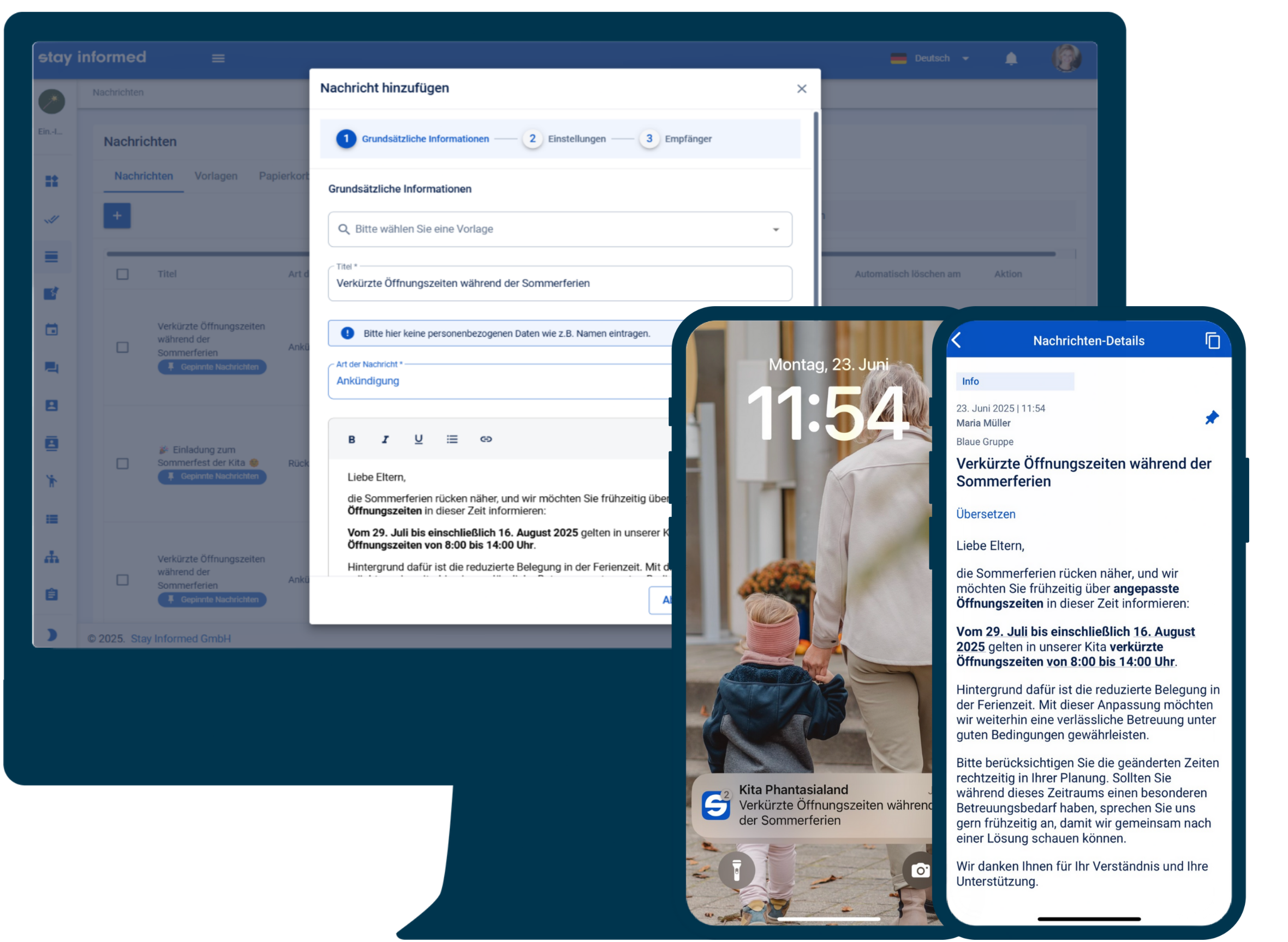Switch to the Nachrichten tab
1288x942 pixels.
coord(144,176)
